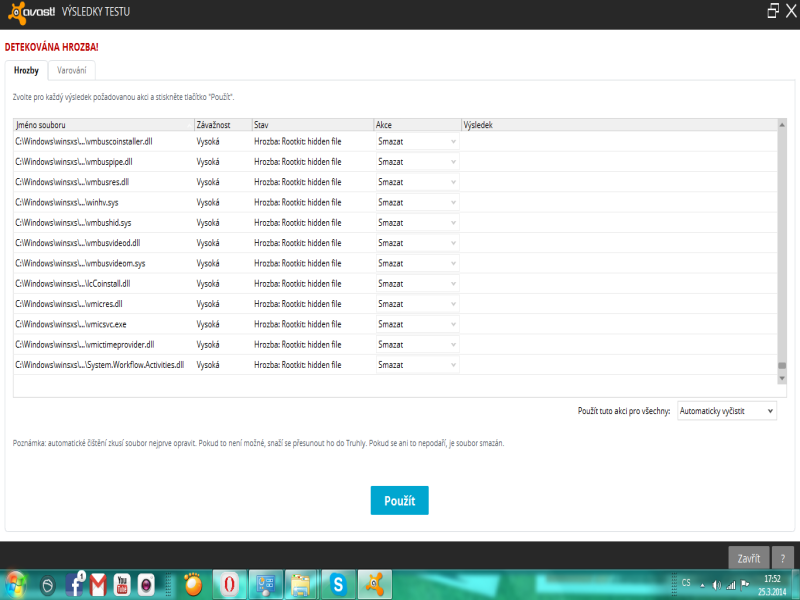Screen dimensions: 800x600
Task: Open the network signal tray icon
Action: coord(731,585)
